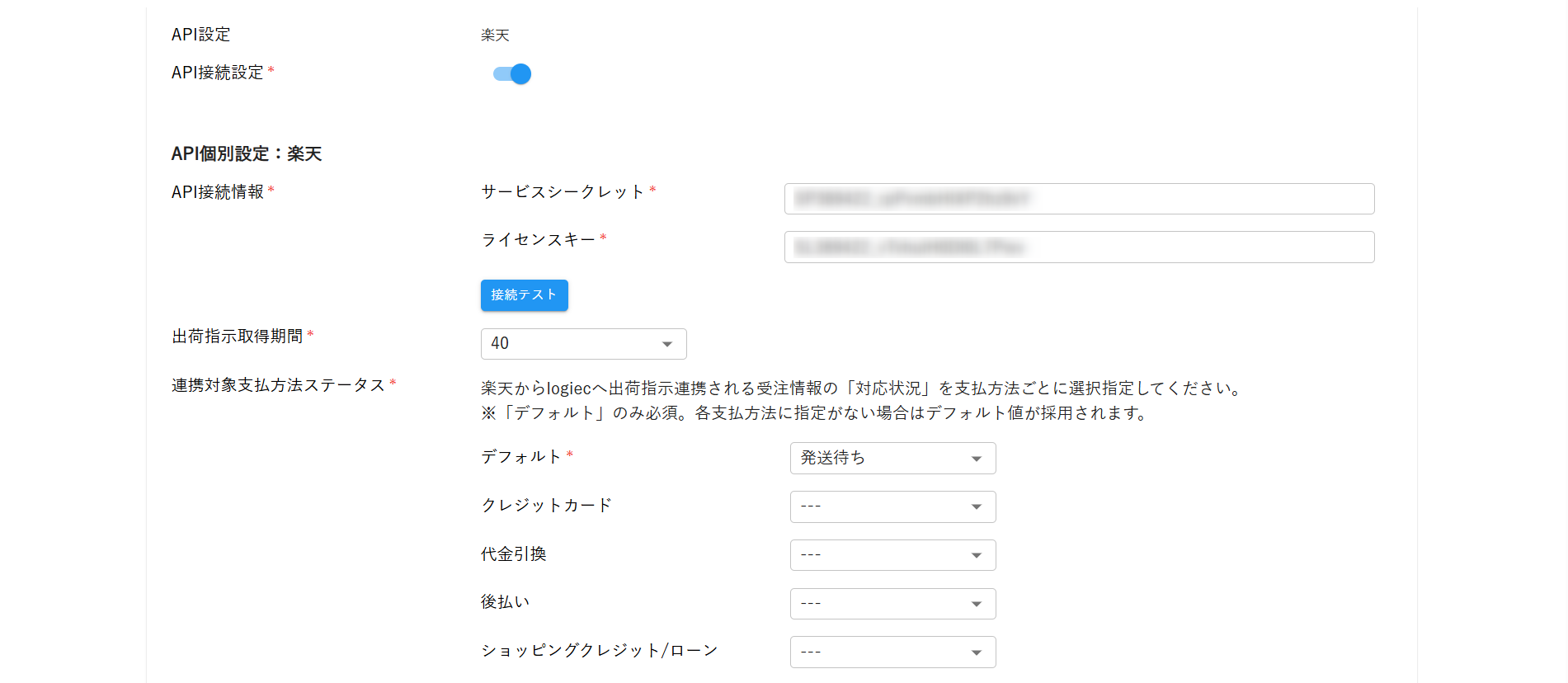The width and height of the screenshot is (1568, 683).
Task: Click the API接続情報 label
Action: (x=218, y=192)
